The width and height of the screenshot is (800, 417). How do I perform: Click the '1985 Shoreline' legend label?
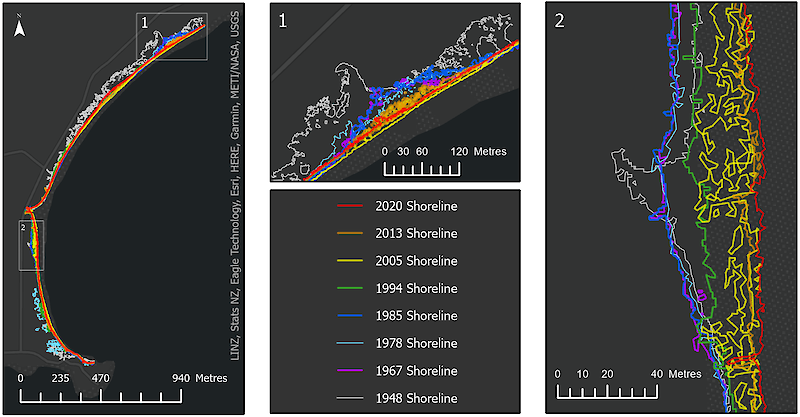416,316
